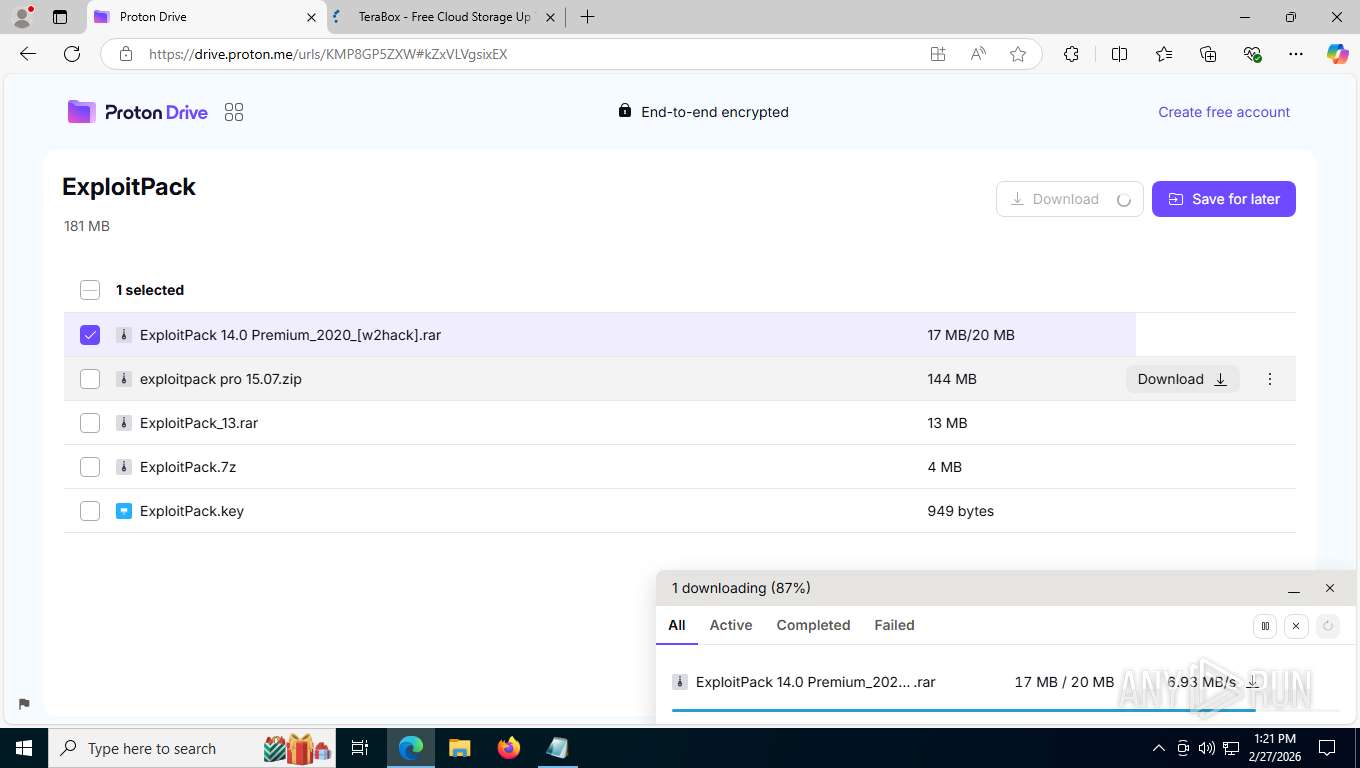The height and width of the screenshot is (768, 1360).
Task: Toggle the split screen view
Action: (1119, 54)
